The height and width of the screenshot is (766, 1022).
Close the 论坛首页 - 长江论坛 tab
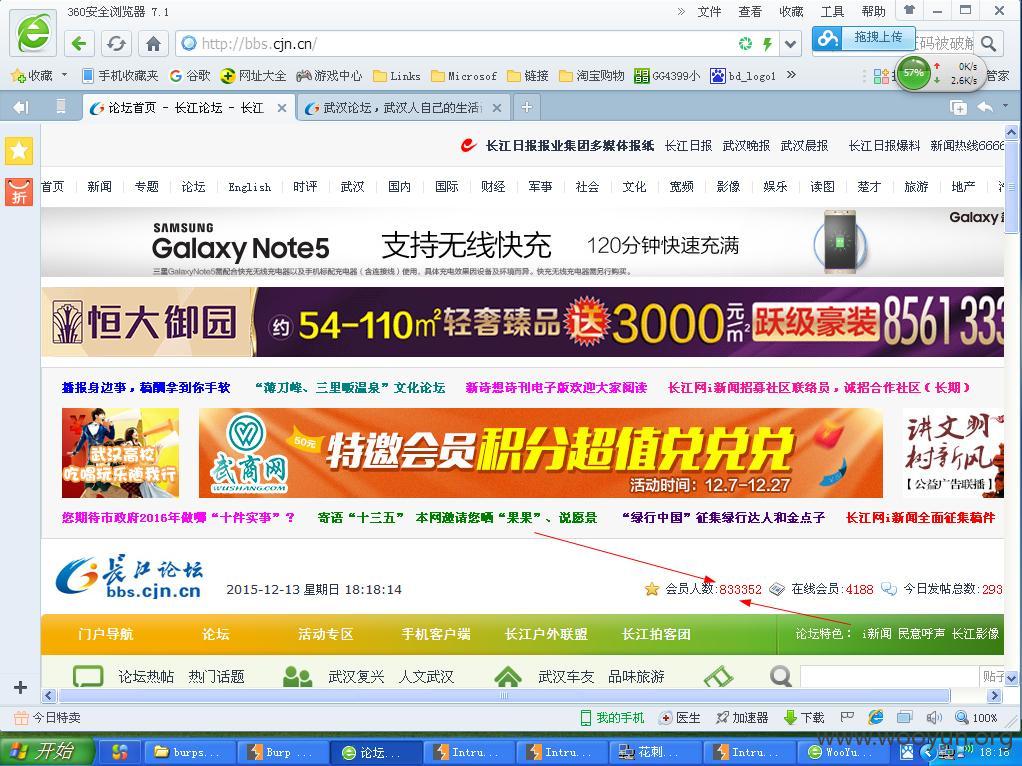click(x=282, y=108)
